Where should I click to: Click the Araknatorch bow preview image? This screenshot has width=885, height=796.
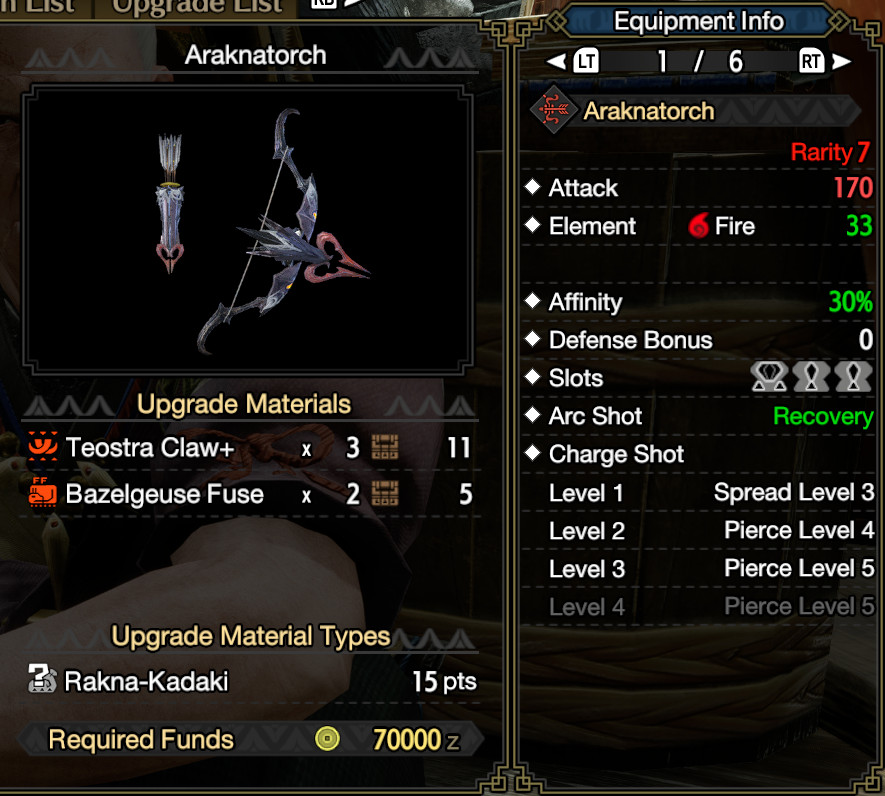point(247,230)
